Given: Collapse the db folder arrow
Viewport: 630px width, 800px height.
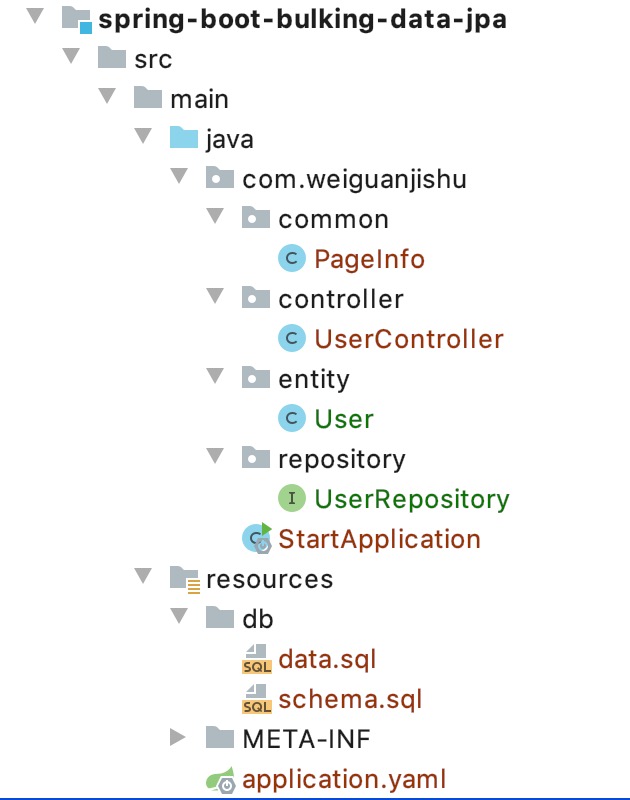Looking at the screenshot, I should [179, 616].
